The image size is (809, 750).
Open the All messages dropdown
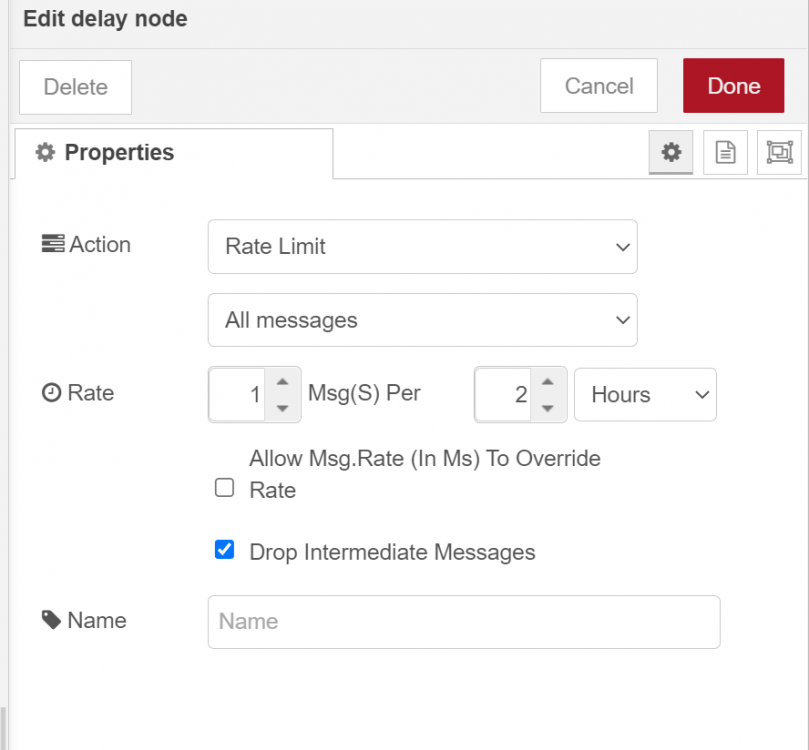pyautogui.click(x=423, y=320)
